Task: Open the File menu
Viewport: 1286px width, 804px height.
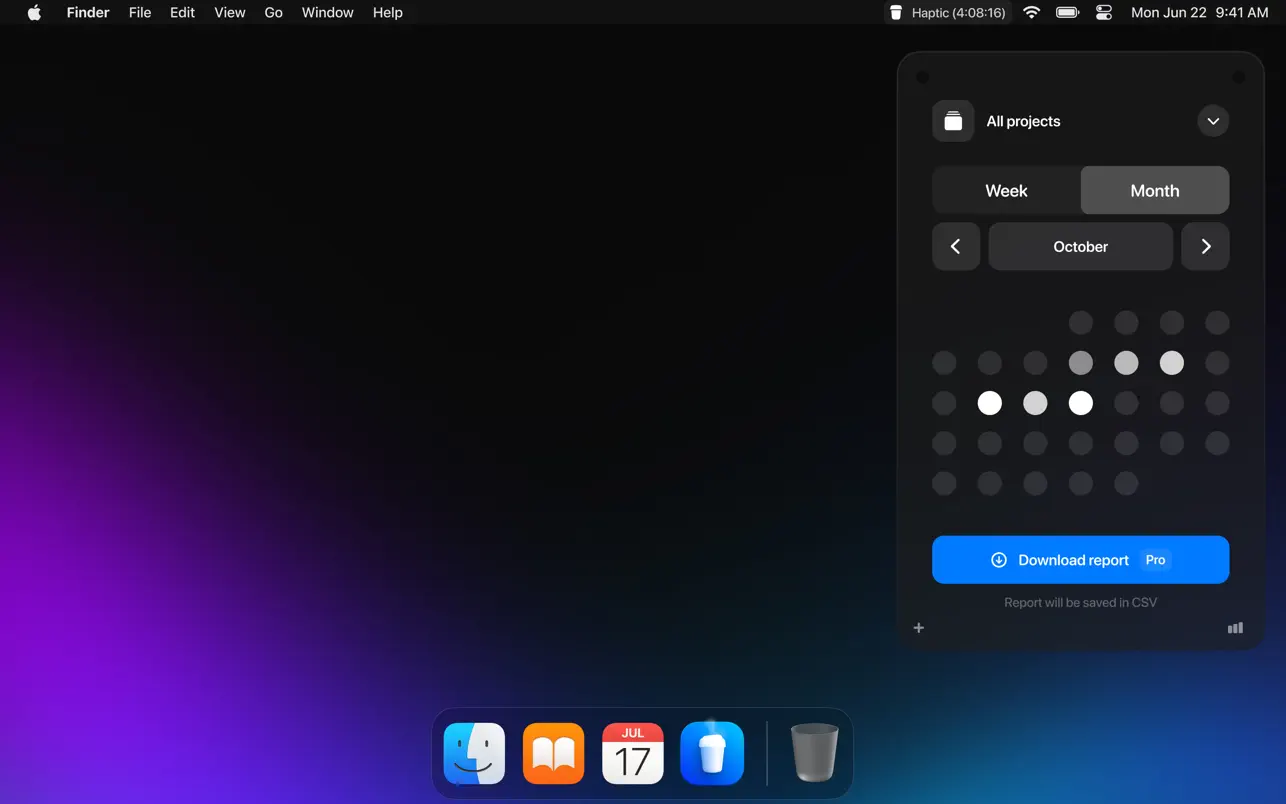Action: click(x=140, y=13)
